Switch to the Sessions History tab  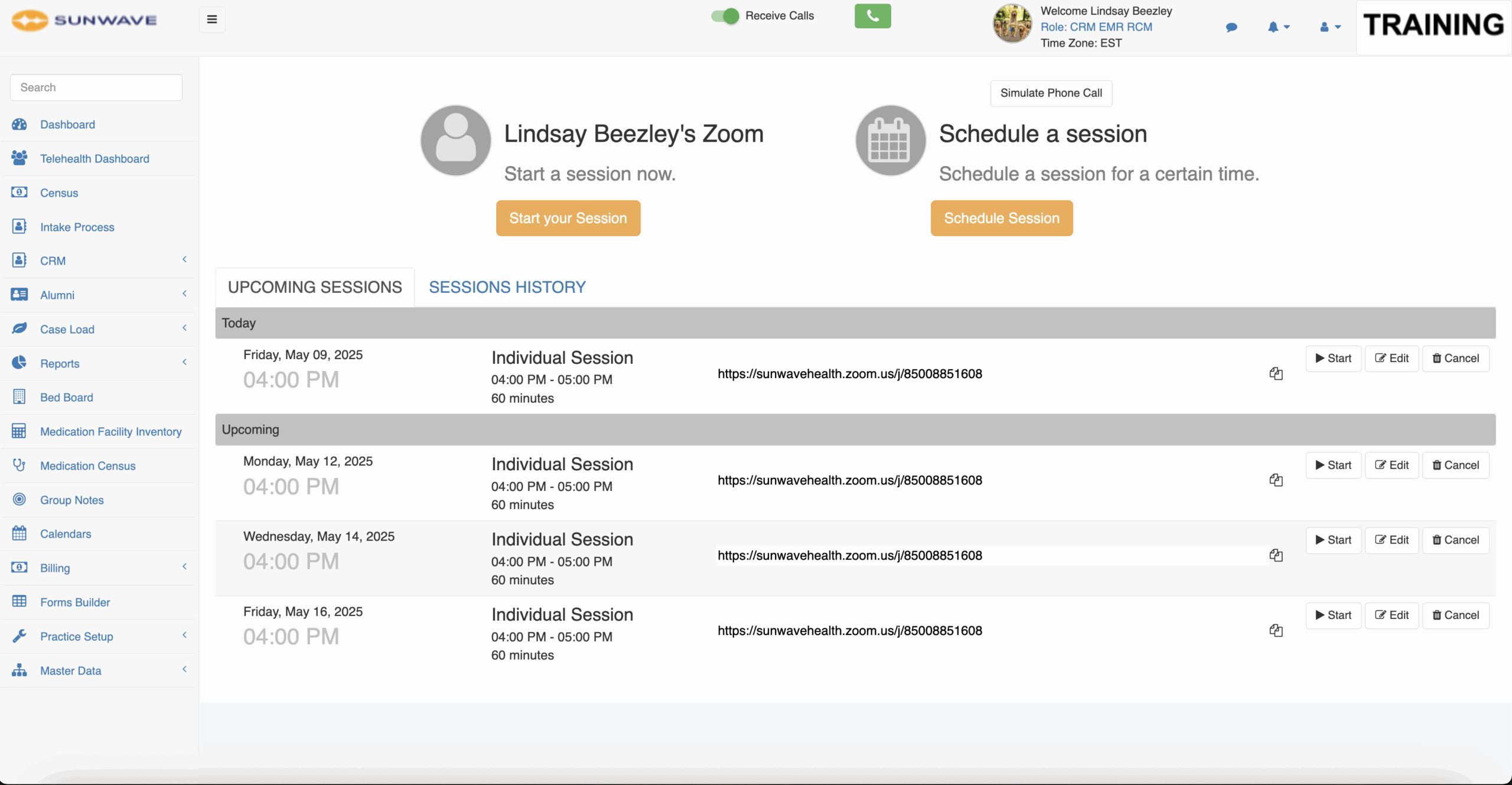507,287
